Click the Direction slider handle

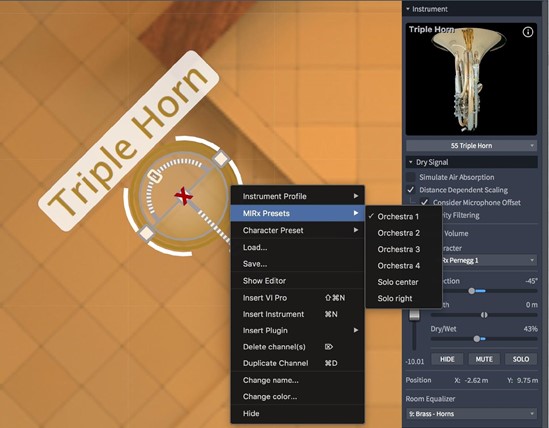point(472,291)
